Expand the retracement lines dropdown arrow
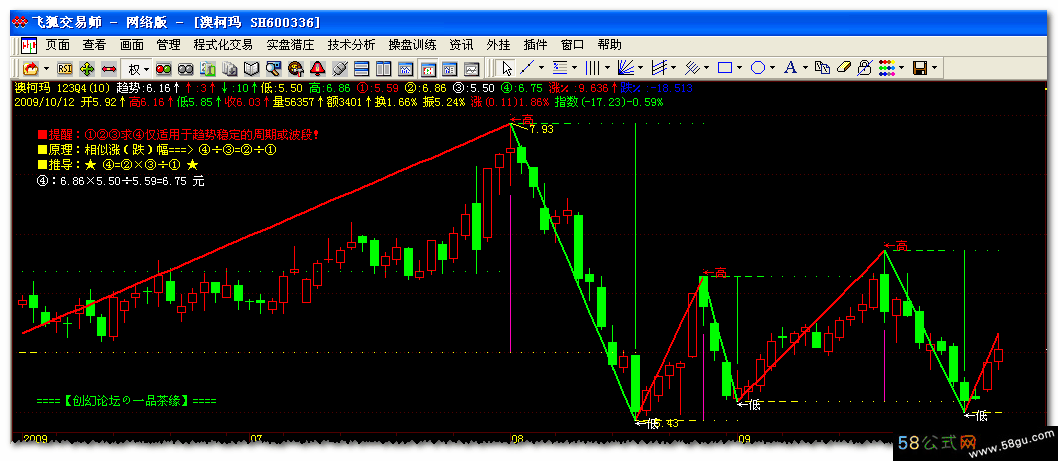 point(574,67)
